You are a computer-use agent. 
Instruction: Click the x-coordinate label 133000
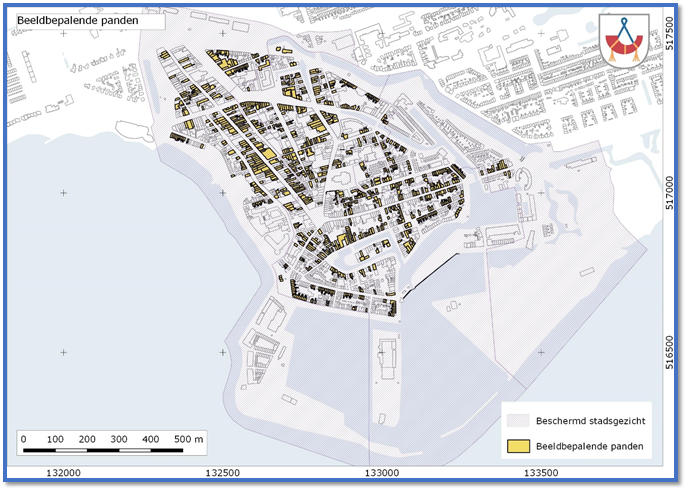tap(382, 473)
